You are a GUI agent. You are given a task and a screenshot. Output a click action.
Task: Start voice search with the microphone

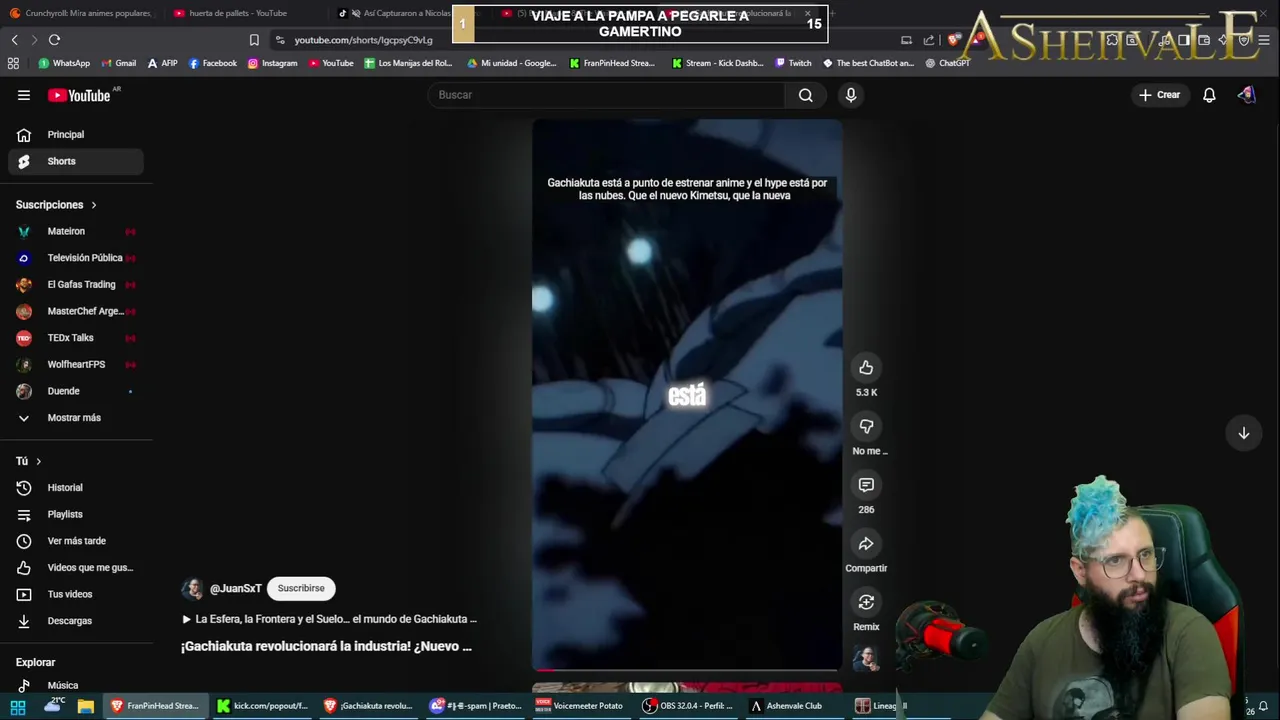[851, 95]
